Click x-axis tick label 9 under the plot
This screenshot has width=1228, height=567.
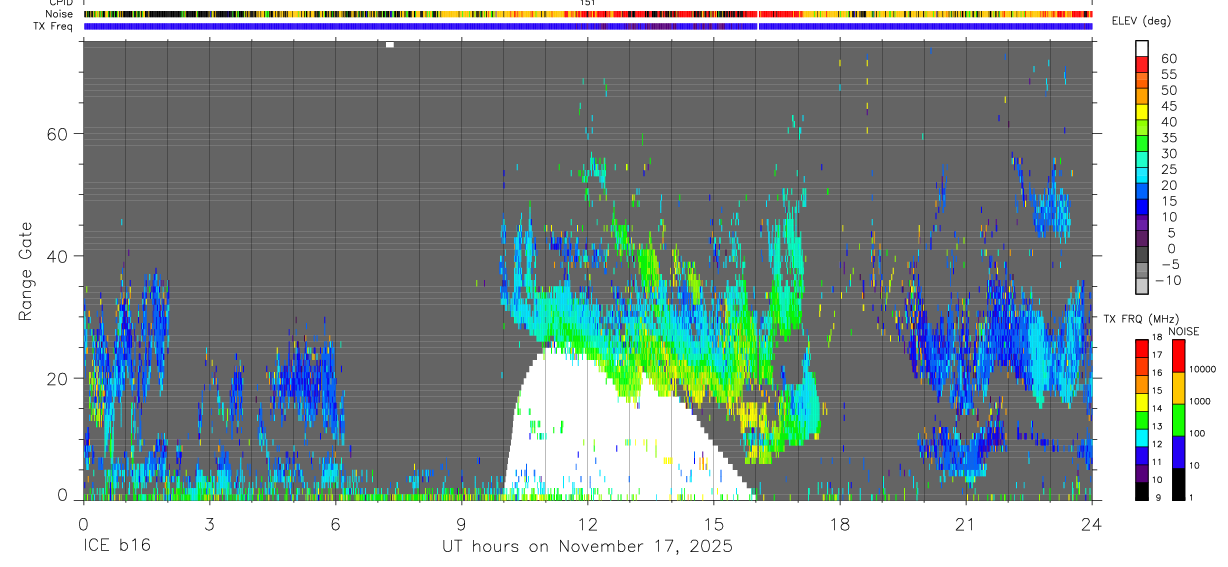461,524
